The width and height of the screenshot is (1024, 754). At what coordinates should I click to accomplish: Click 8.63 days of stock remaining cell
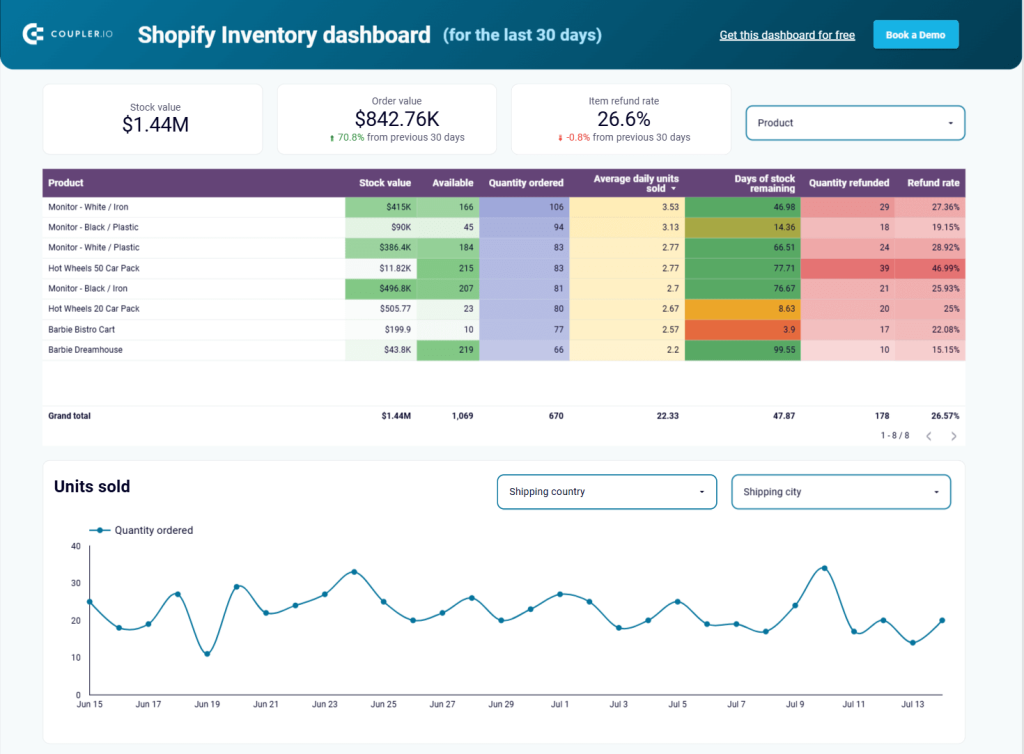tap(743, 309)
